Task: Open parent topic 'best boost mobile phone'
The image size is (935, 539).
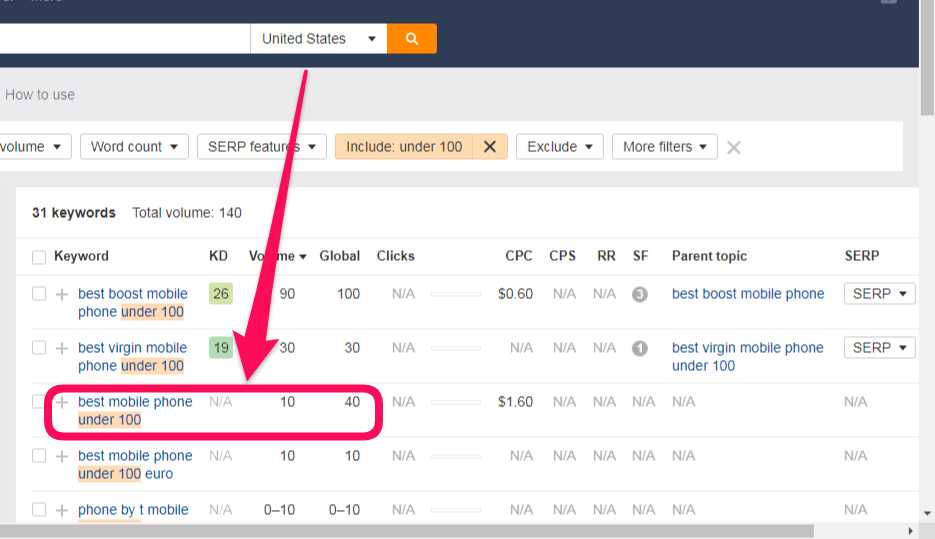Action: click(x=748, y=294)
